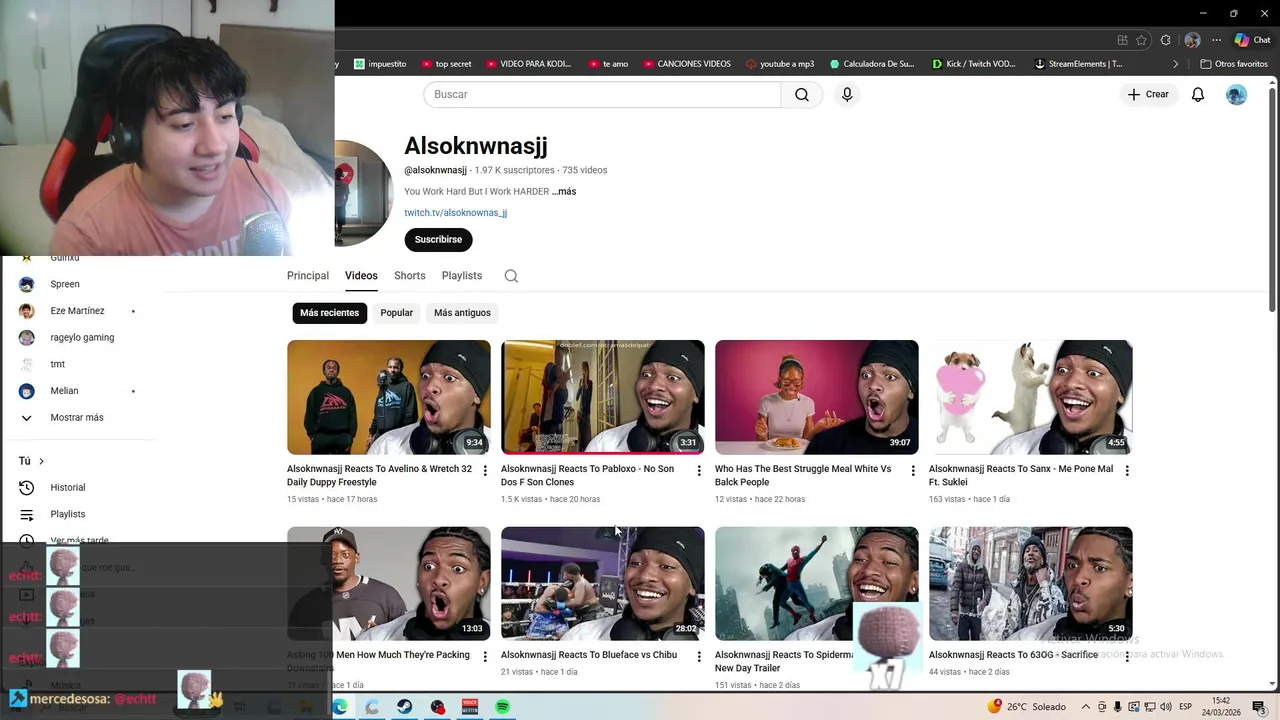
Task: Open options menu for Blueface vs Chibu video
Action: point(699,656)
